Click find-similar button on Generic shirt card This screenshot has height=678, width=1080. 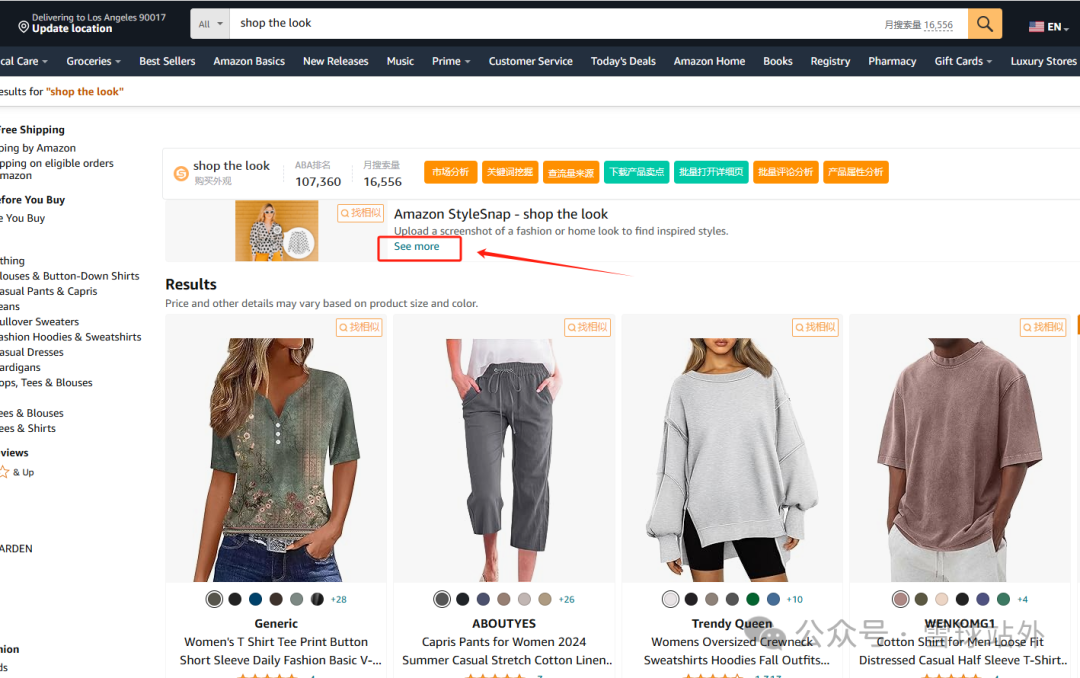[360, 327]
